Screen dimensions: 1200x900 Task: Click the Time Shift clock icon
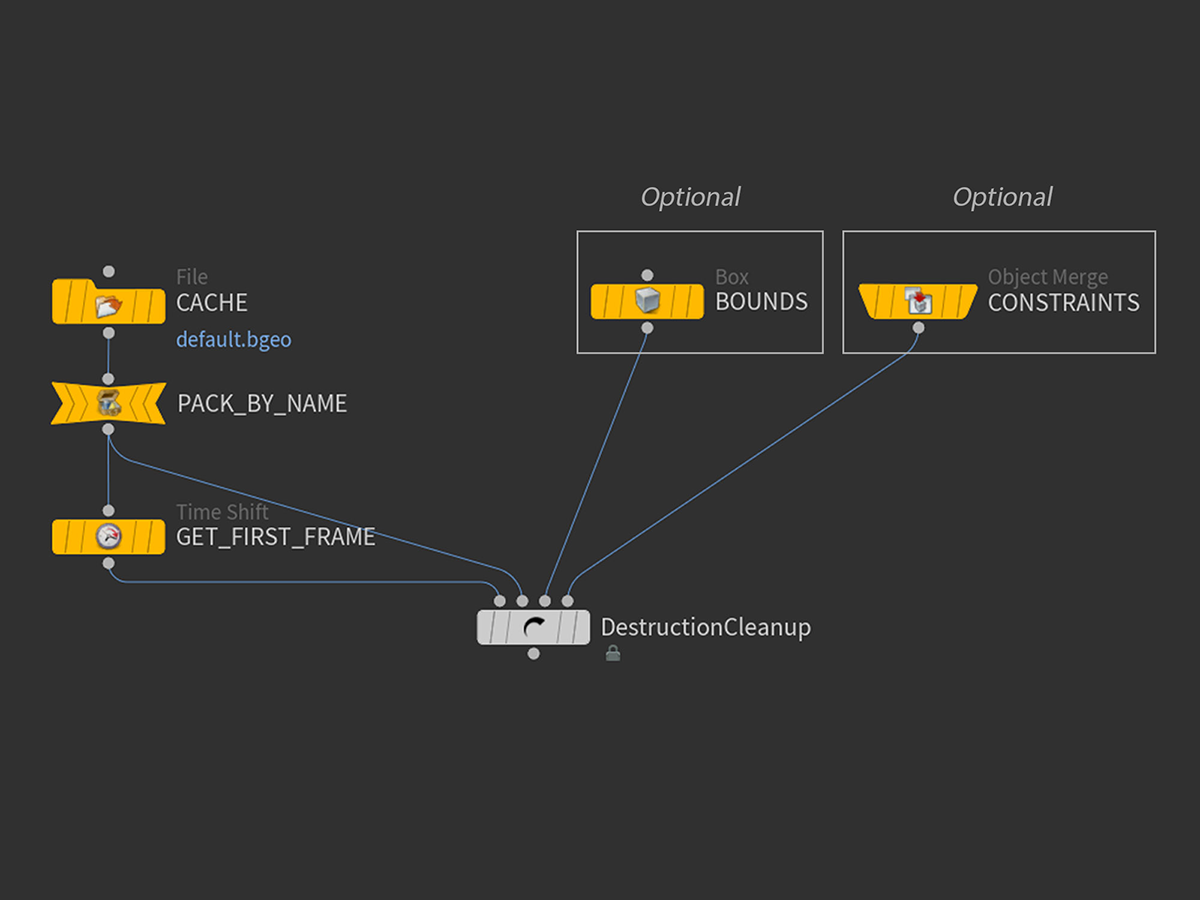pos(108,537)
